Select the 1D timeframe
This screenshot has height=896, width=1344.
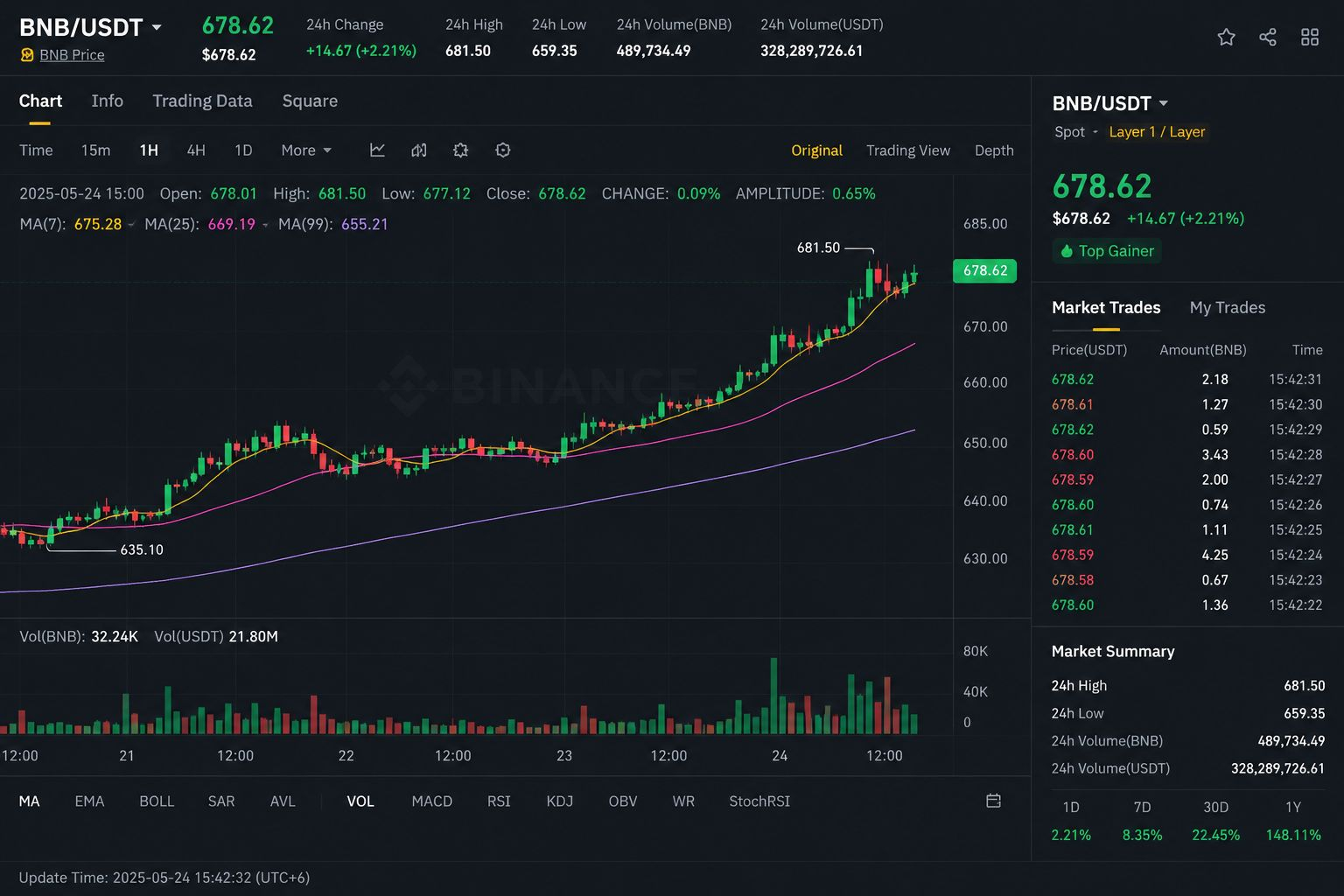click(243, 150)
